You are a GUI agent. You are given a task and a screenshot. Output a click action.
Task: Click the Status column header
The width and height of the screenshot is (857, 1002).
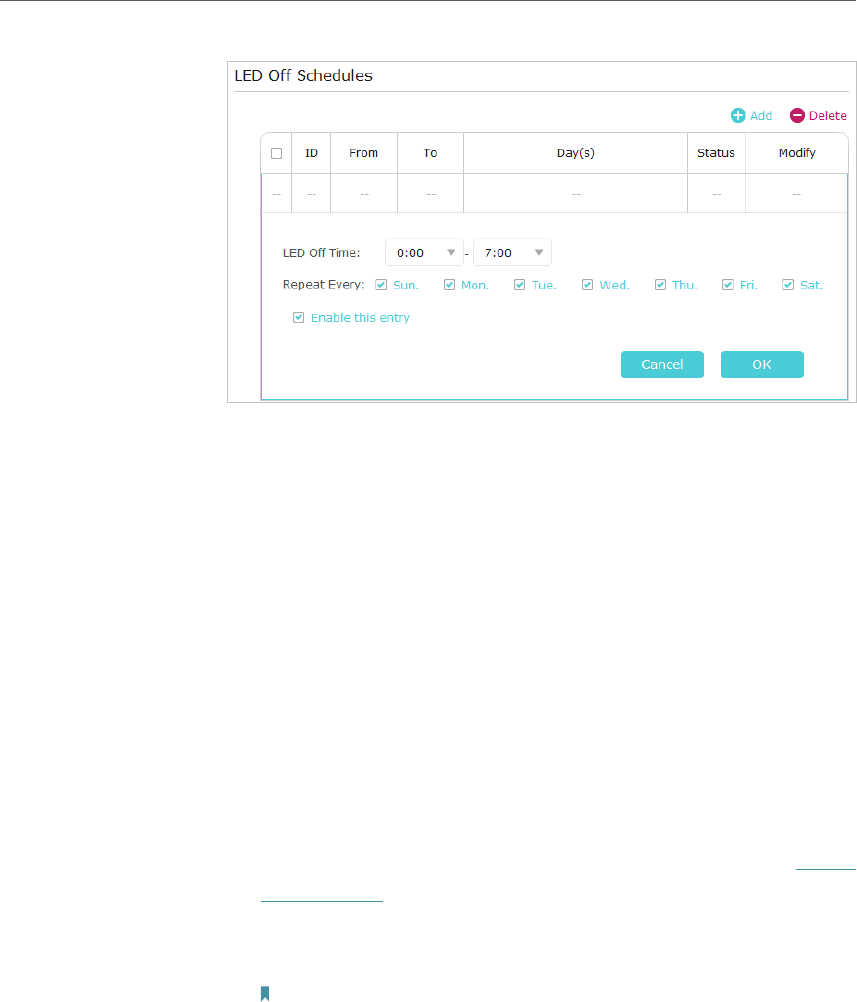pyautogui.click(x=716, y=153)
